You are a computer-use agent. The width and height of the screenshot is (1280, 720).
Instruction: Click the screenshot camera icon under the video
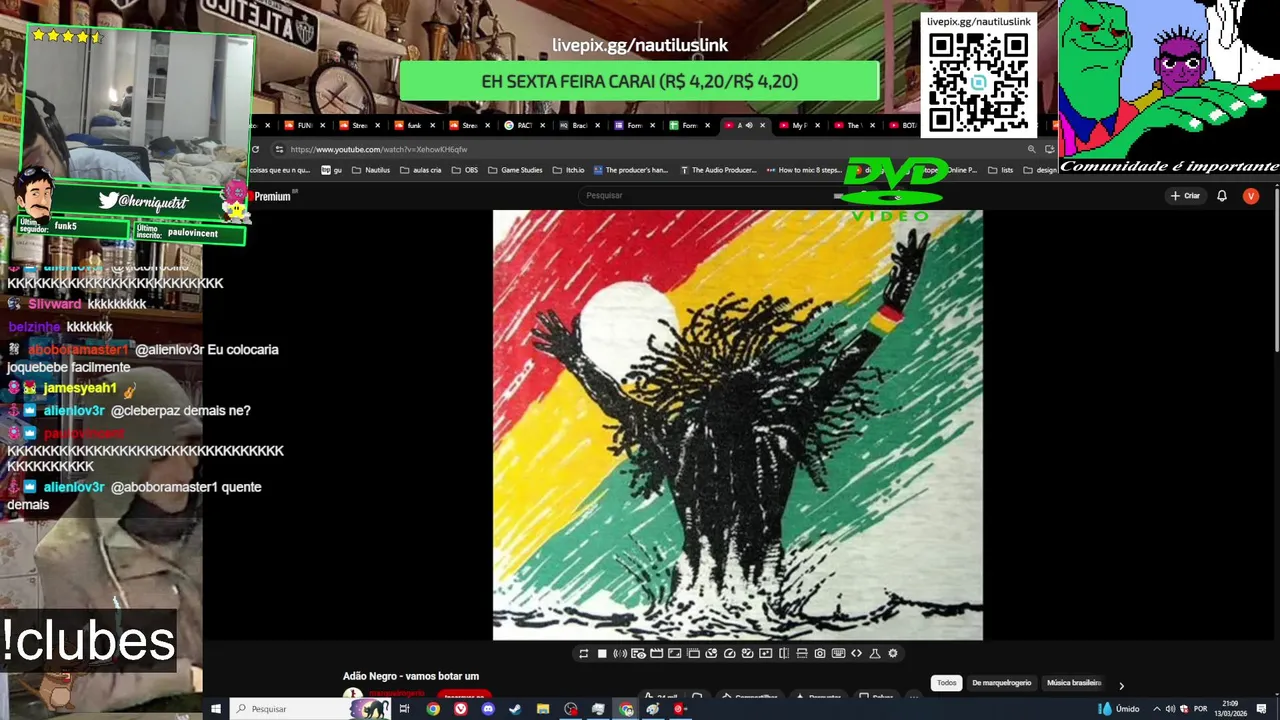(820, 653)
